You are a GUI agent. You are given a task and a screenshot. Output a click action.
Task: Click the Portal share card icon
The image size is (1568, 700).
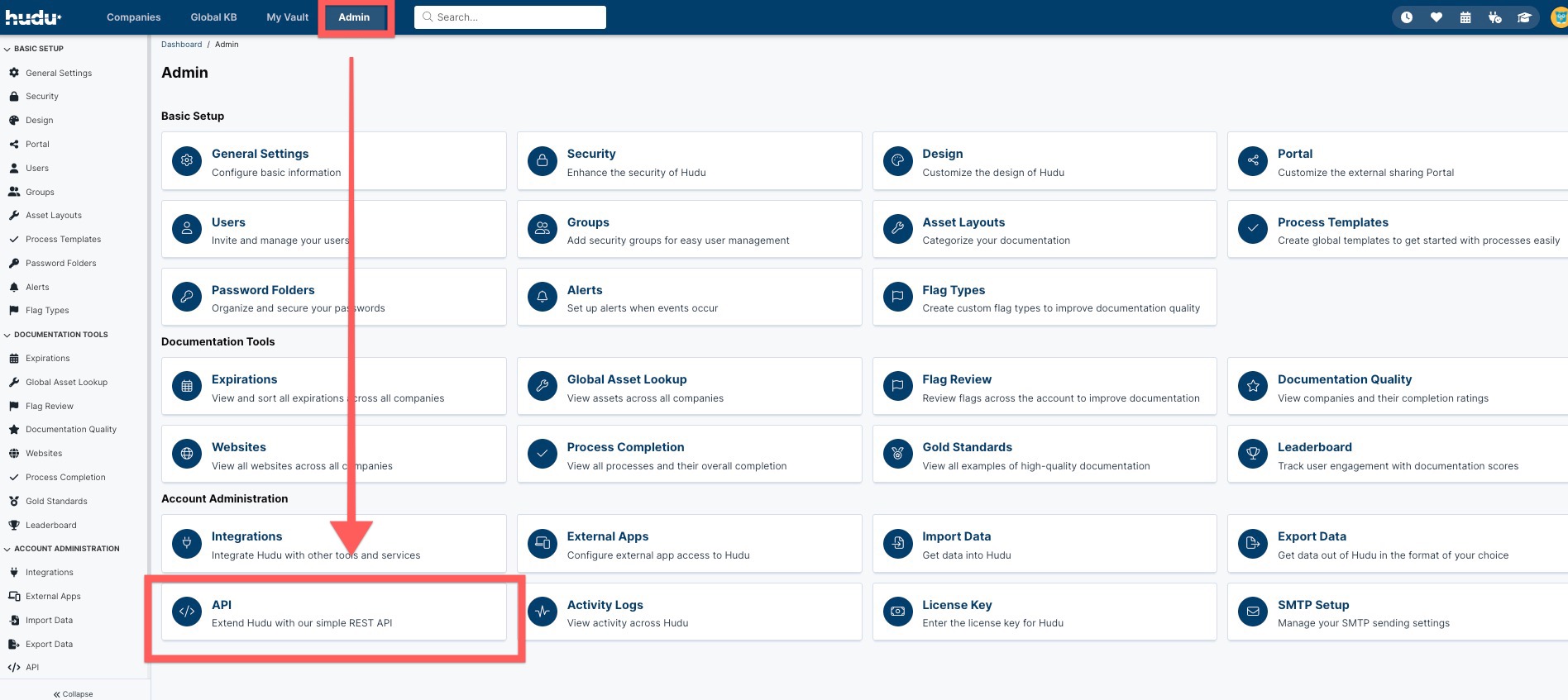click(1253, 161)
